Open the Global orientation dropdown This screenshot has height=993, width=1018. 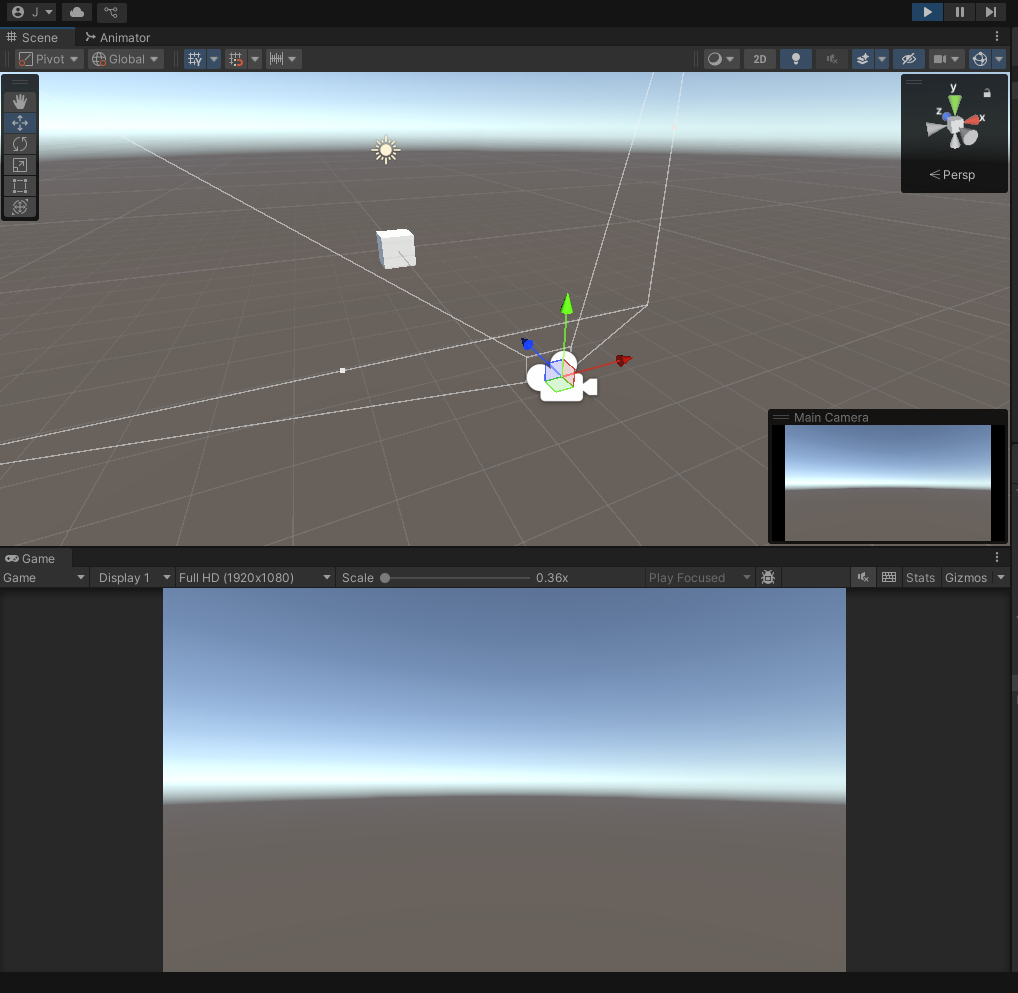(x=125, y=59)
